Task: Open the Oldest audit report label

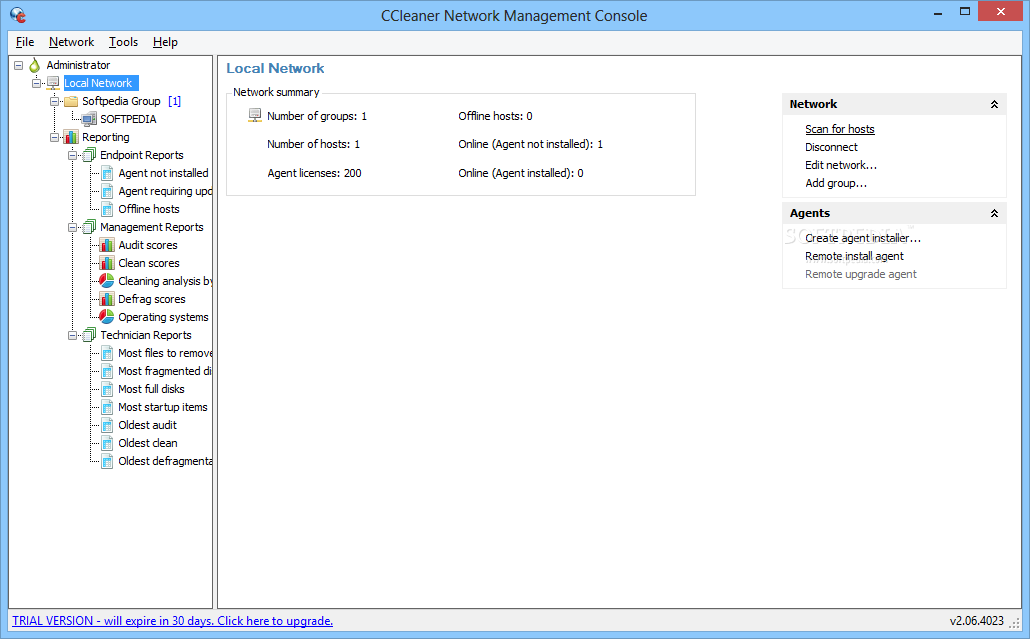Action: (x=147, y=425)
